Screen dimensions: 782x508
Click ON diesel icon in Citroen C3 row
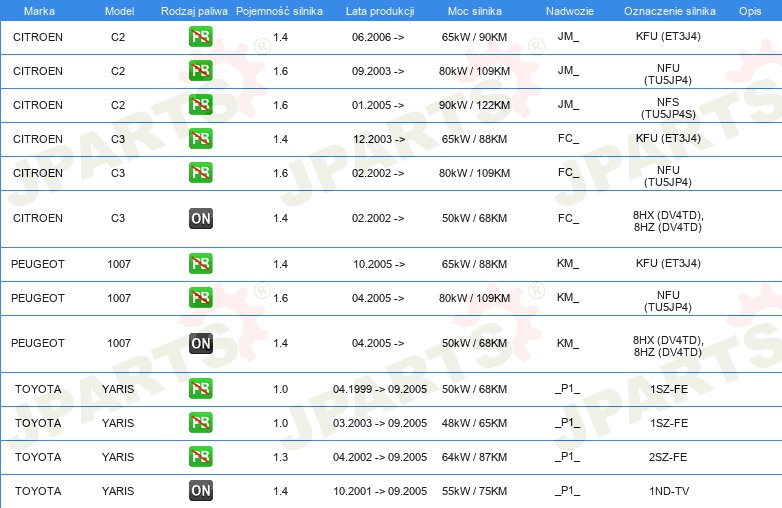click(200, 218)
